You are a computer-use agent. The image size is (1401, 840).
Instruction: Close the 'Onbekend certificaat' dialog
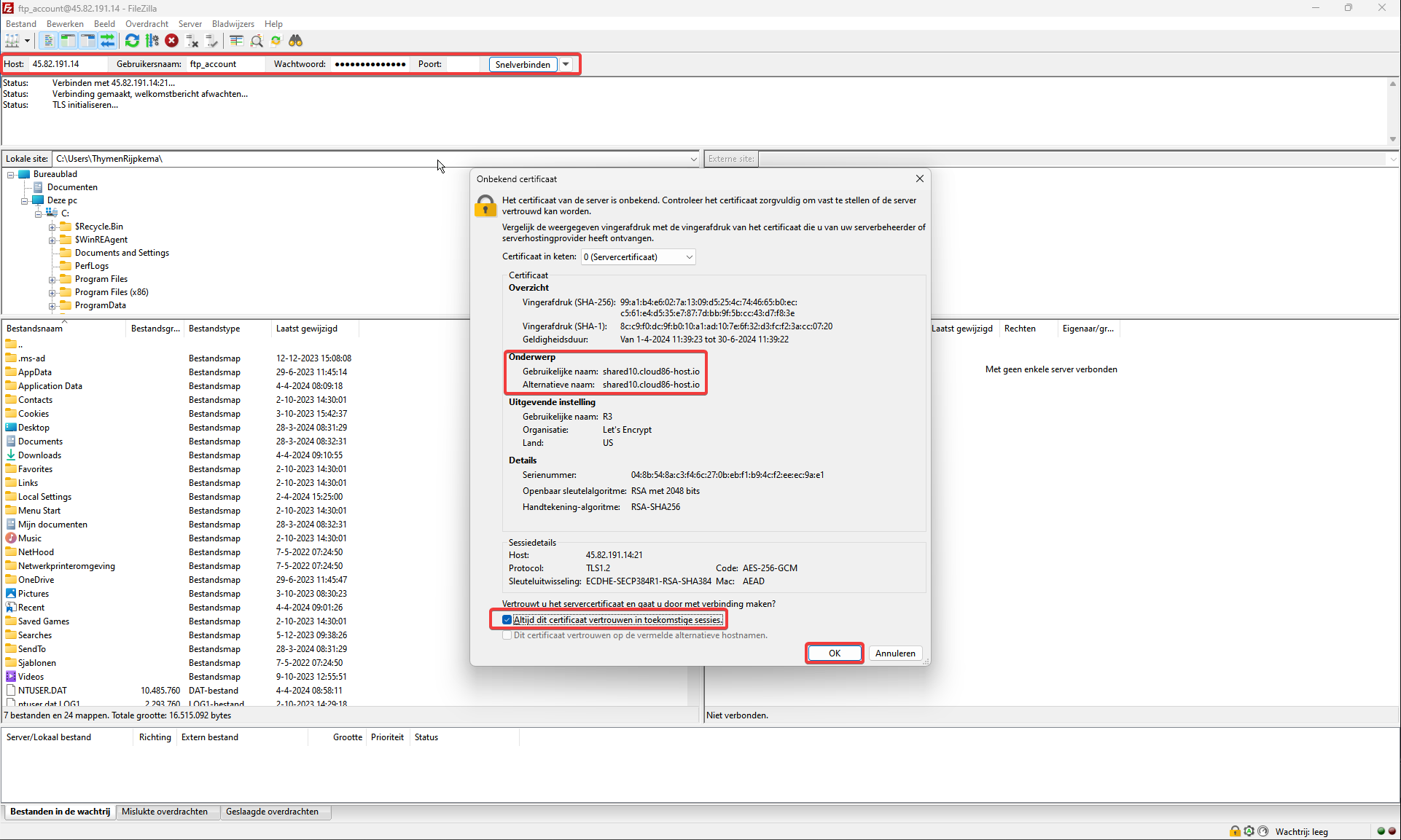click(x=920, y=178)
